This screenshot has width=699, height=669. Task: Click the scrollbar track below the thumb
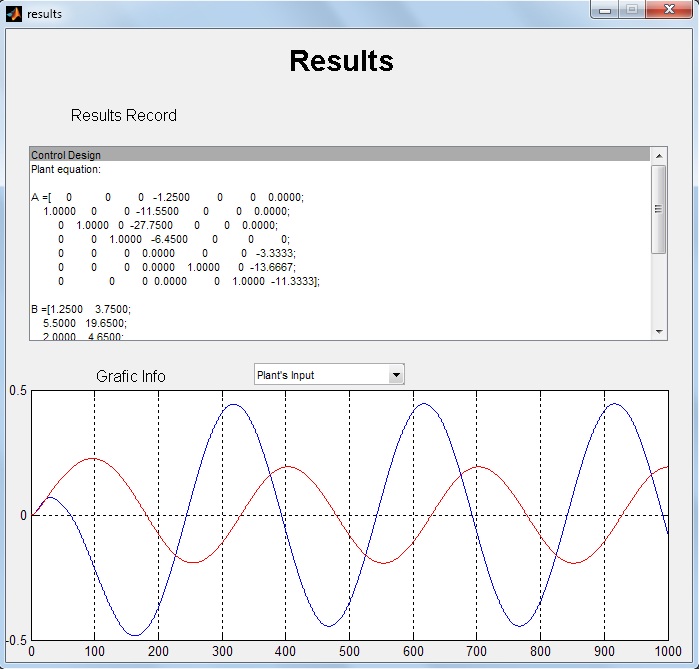tap(658, 290)
